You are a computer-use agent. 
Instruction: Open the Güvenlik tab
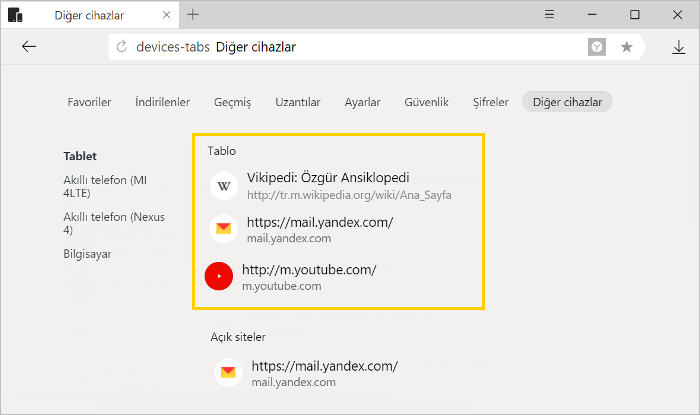(x=426, y=102)
